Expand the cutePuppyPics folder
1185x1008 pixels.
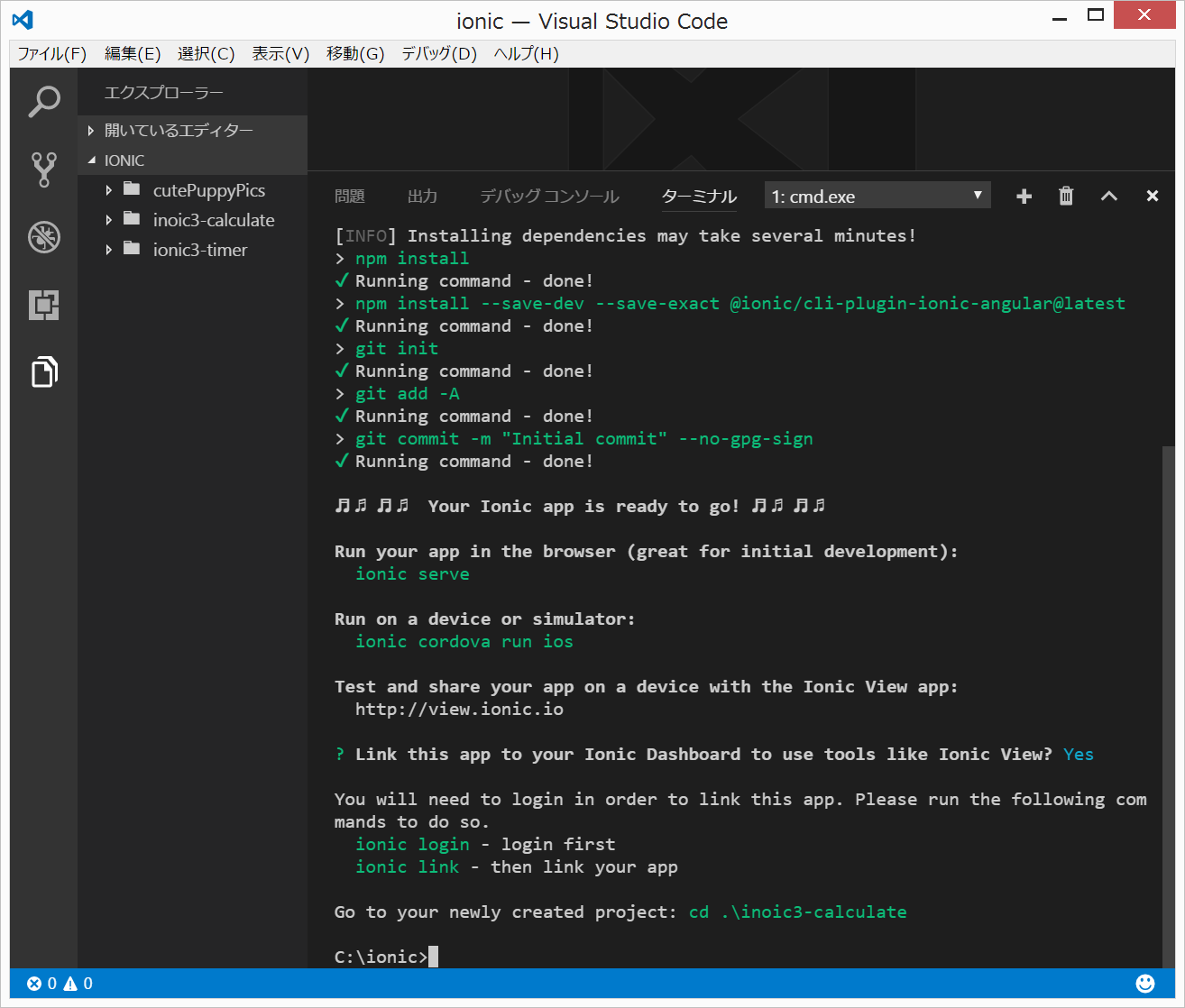point(208,190)
